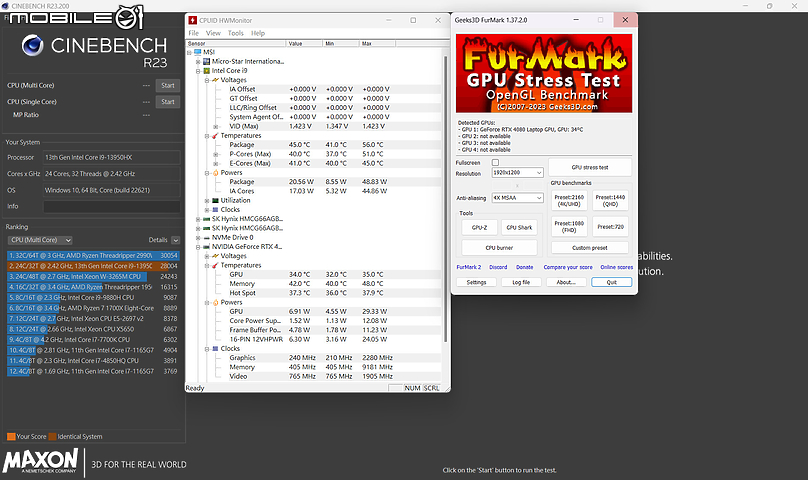
Task: Click the Info input field in Cinebench
Action: (112, 207)
